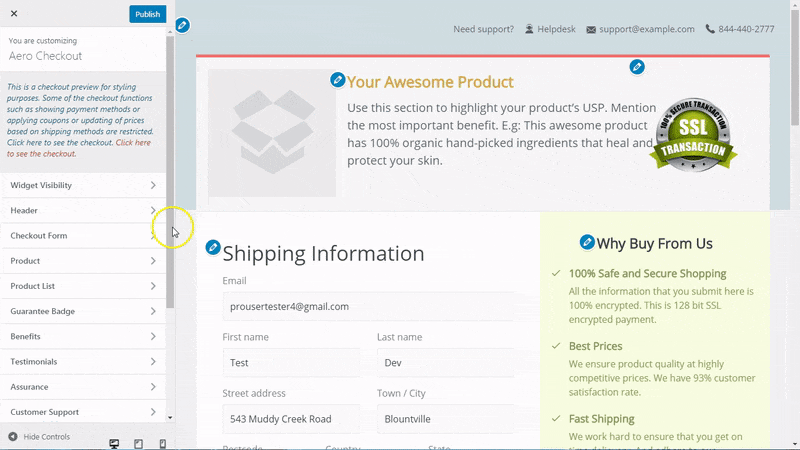Click the Street address field
The image size is (800, 450).
(291, 419)
